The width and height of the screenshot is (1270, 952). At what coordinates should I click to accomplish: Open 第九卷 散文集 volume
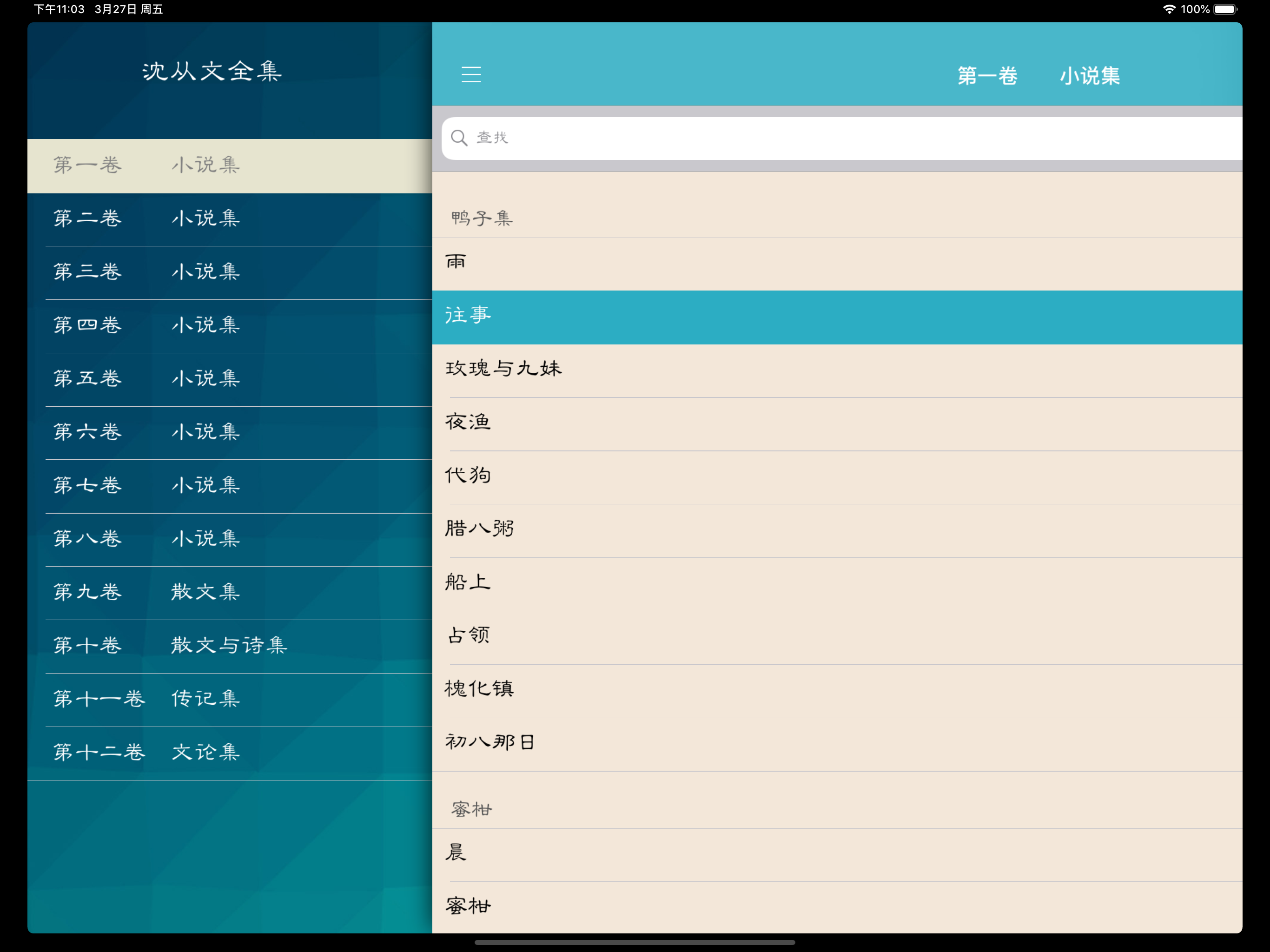(x=230, y=593)
